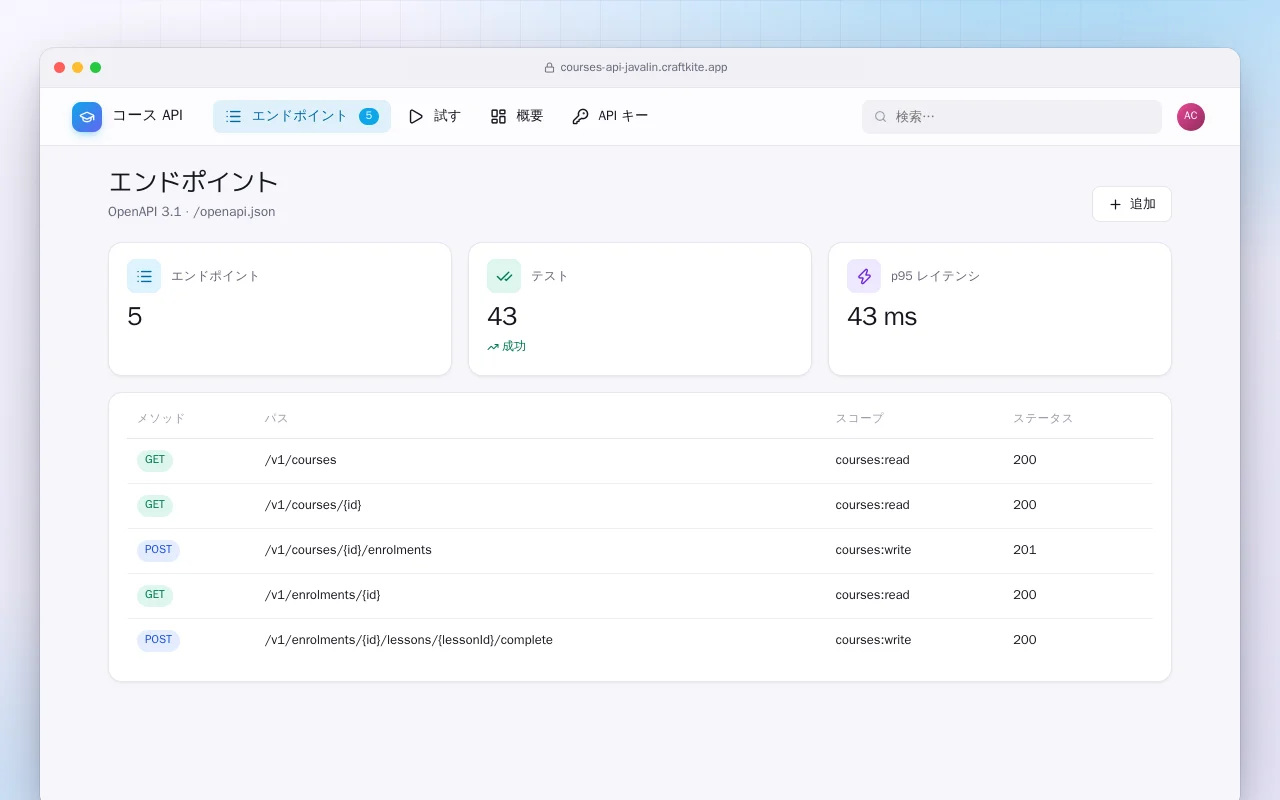Open the 概要 tab
This screenshot has height=800, width=1280.
(x=516, y=116)
